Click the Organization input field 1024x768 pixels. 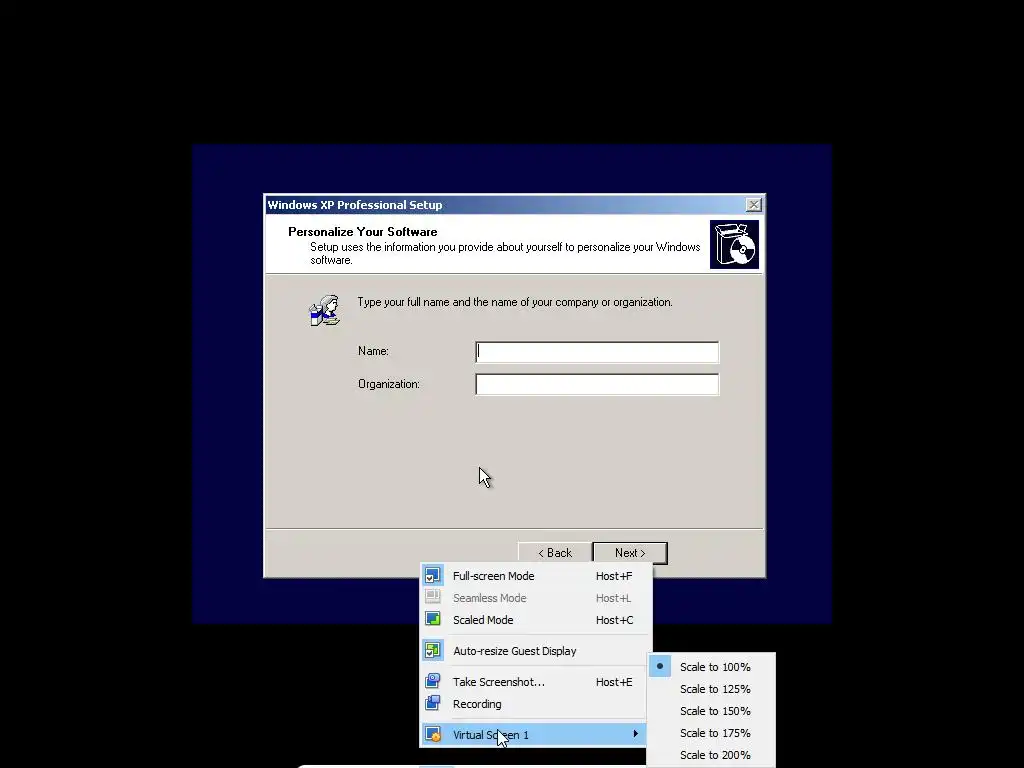(x=597, y=384)
